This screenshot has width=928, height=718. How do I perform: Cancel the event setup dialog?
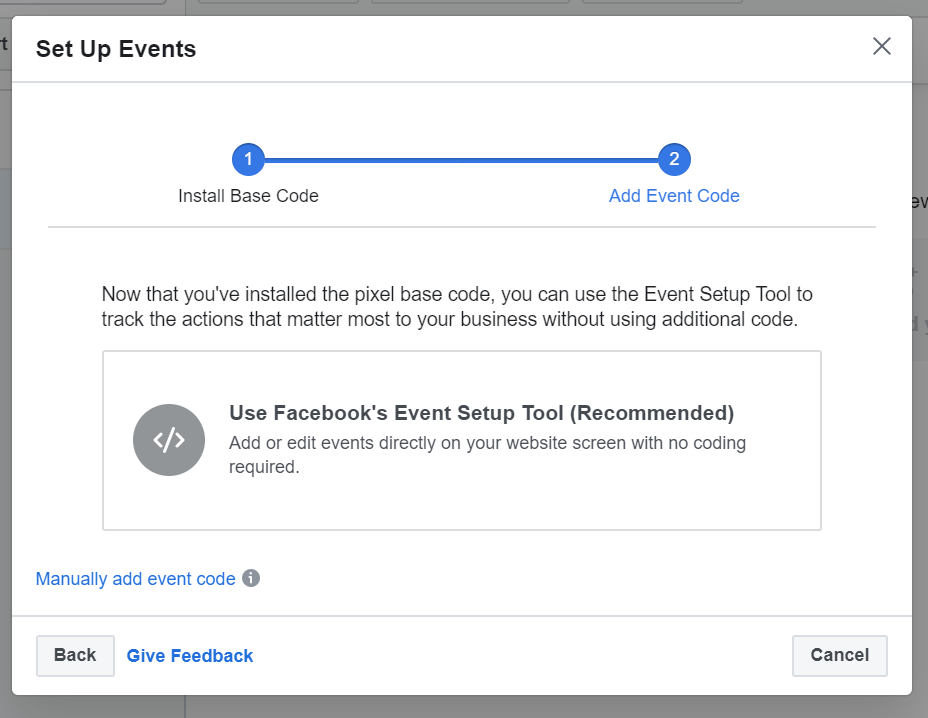pos(840,655)
